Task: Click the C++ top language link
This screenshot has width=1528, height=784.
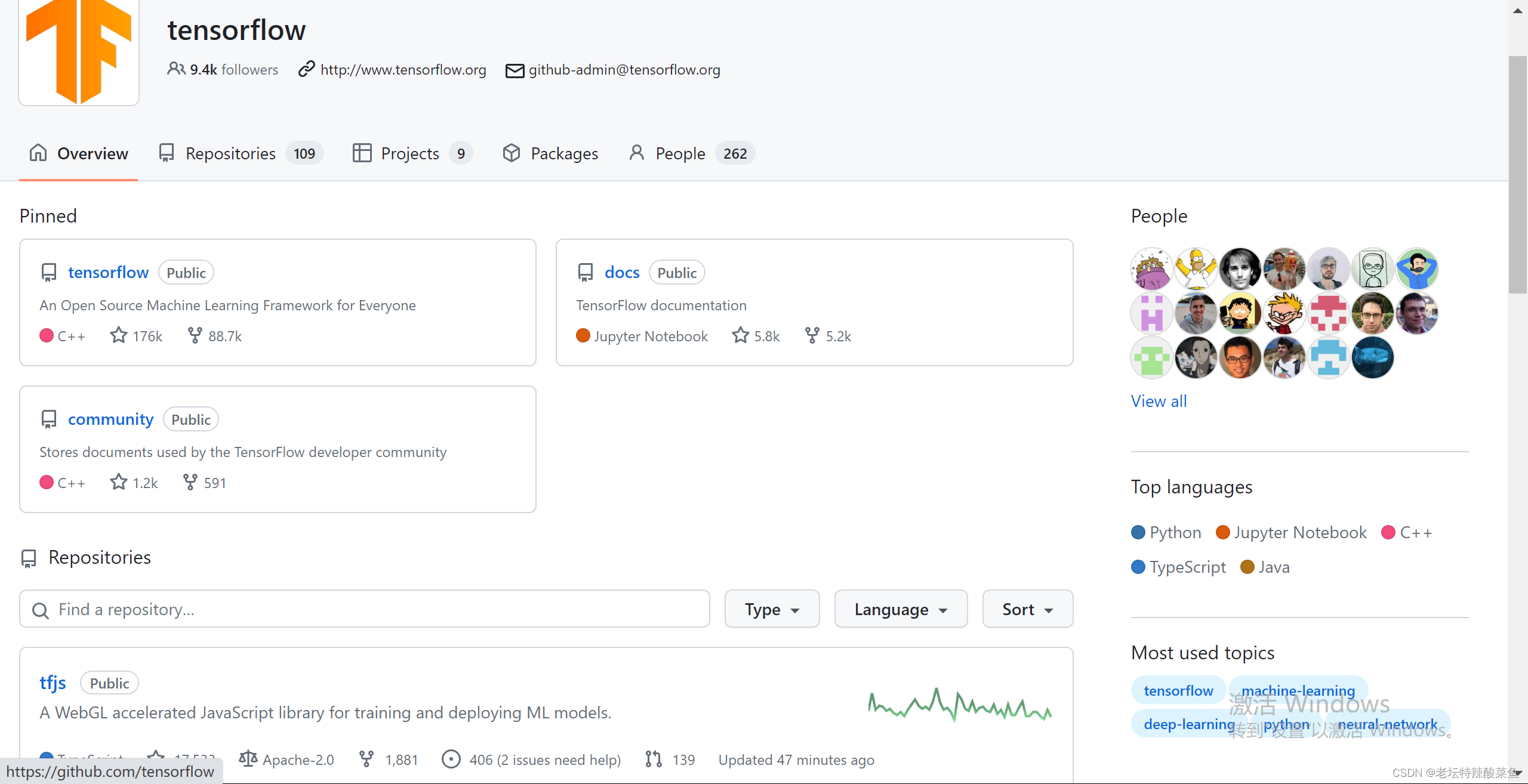Action: point(1407,532)
